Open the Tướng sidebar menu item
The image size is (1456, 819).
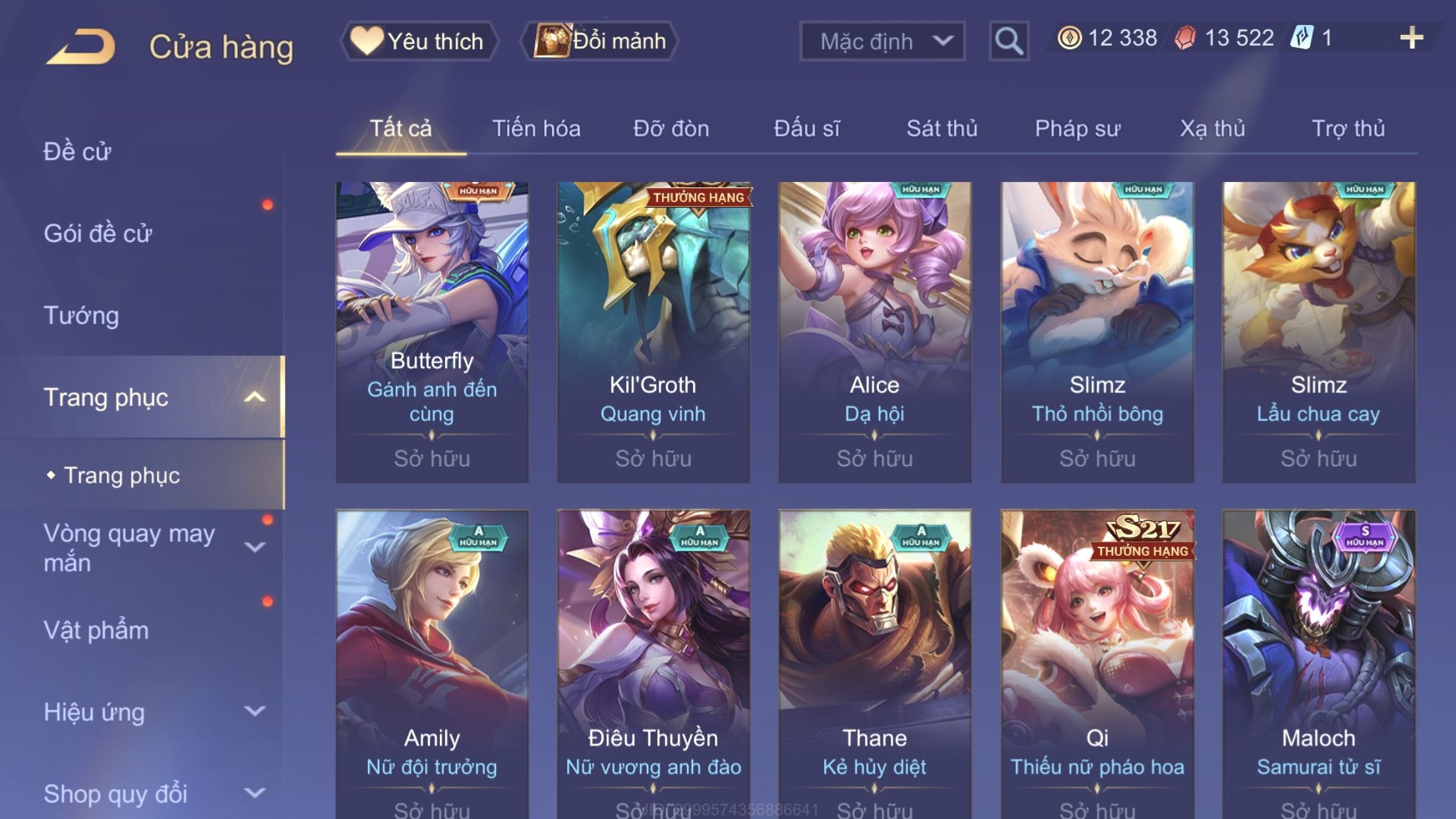coord(81,315)
